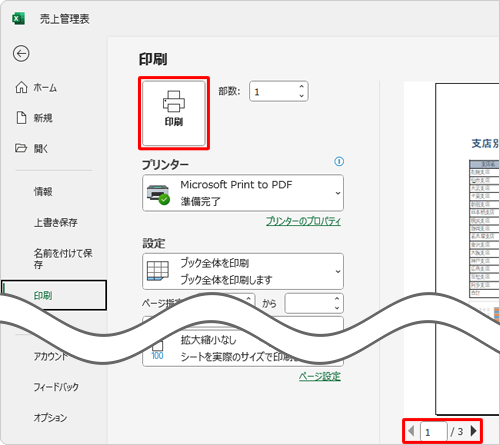
Task: Click the worksheet grid icon beside ブック全体を印刷
Action: coord(158,271)
